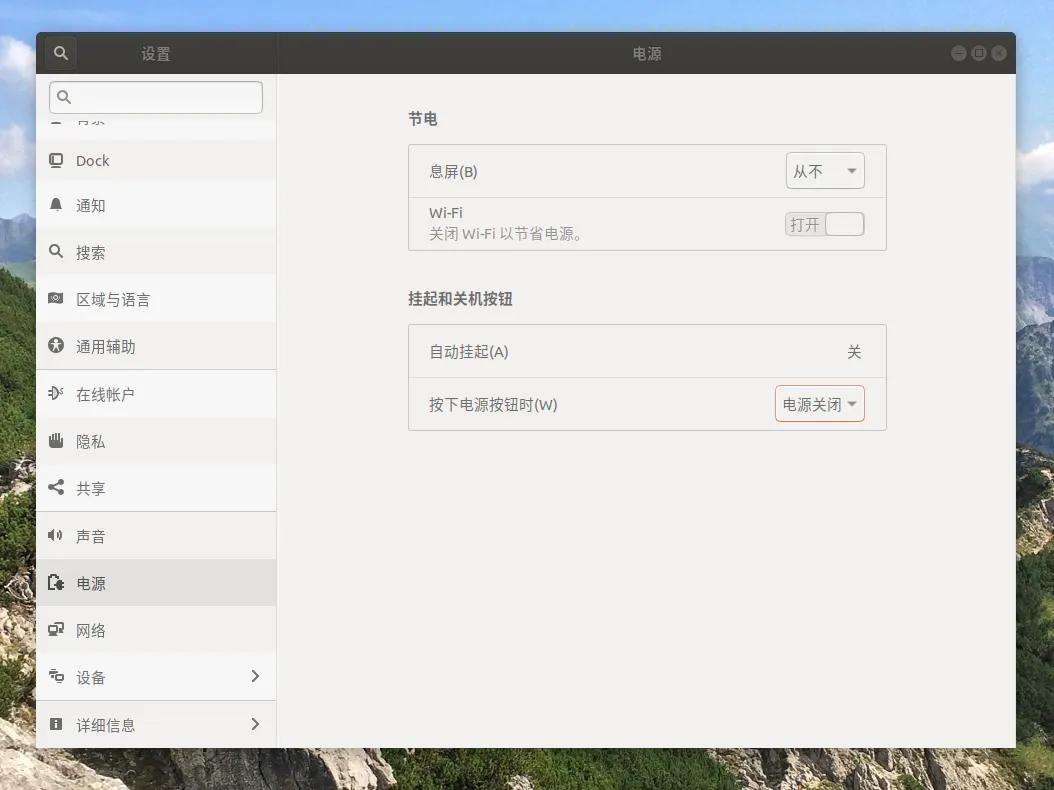The height and width of the screenshot is (790, 1054).
Task: Expand the 详细信息 submenu chevron
Action: click(x=255, y=724)
